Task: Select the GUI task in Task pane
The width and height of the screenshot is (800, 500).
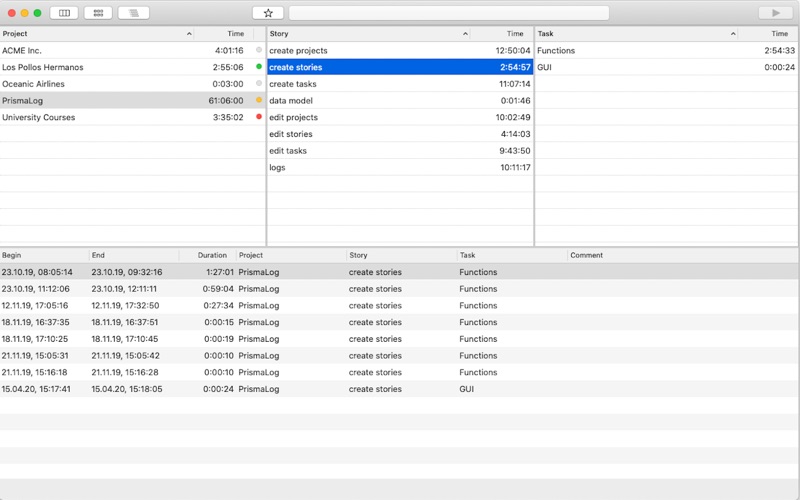Action: [x=666, y=67]
